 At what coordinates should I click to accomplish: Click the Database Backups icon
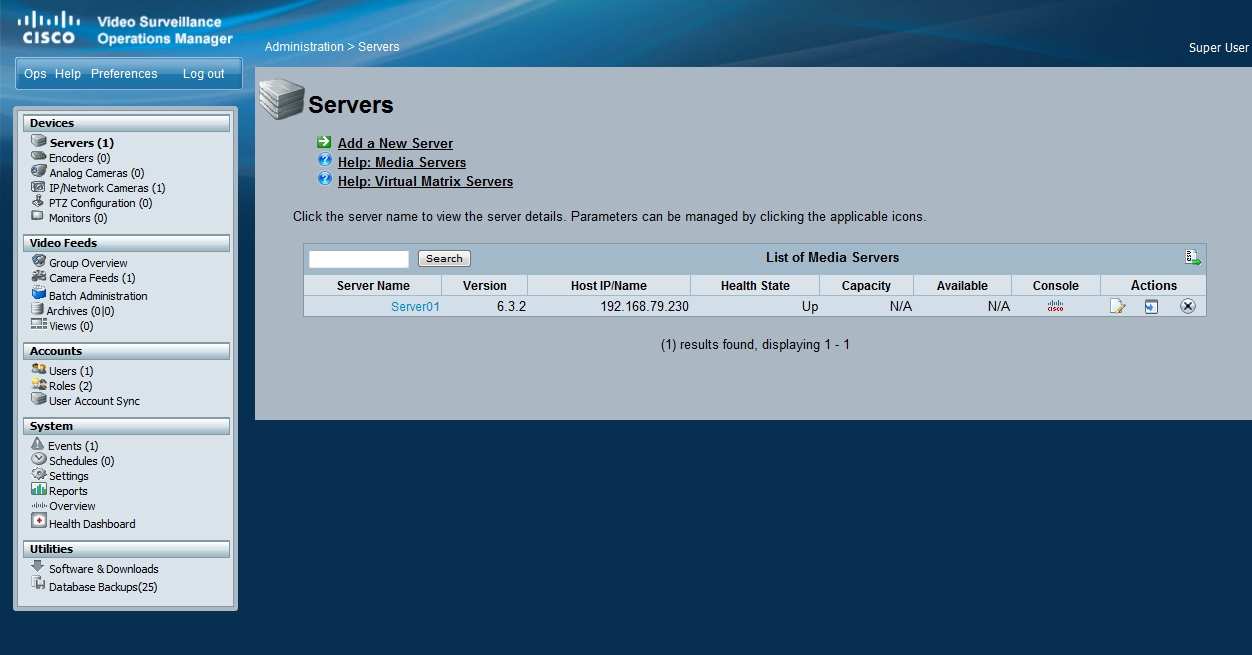[39, 584]
